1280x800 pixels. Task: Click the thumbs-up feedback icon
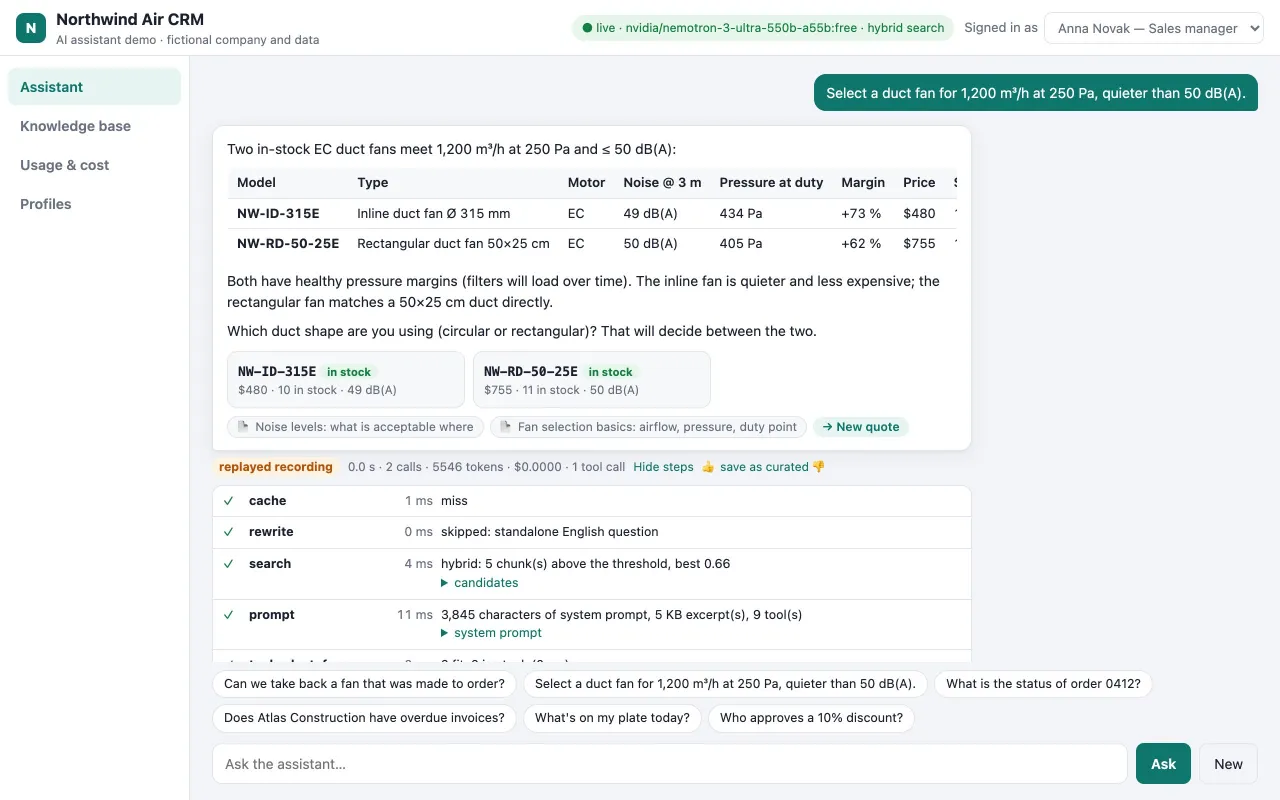point(708,467)
